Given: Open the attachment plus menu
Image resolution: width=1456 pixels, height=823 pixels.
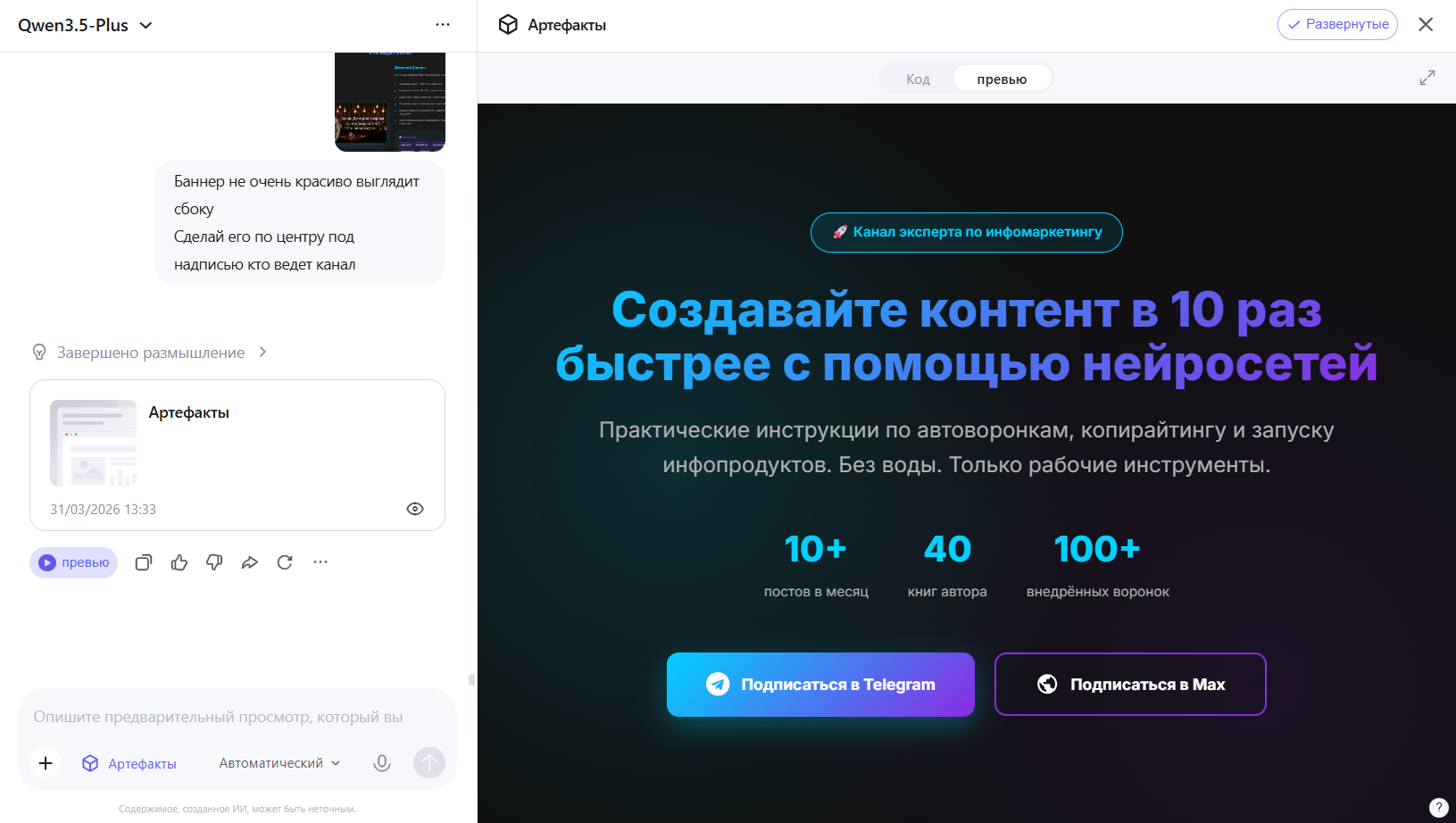Looking at the screenshot, I should coord(46,763).
